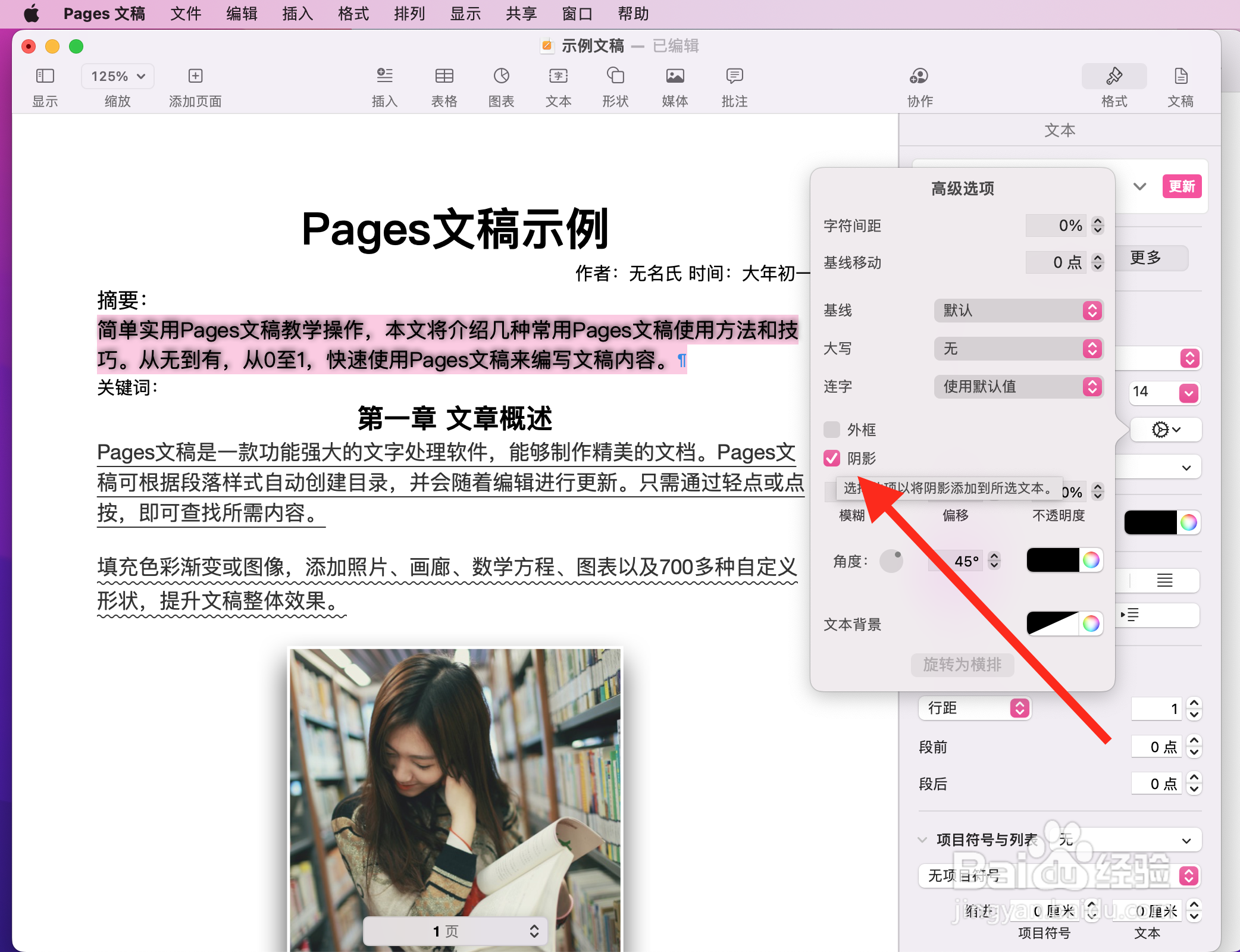Image resolution: width=1240 pixels, height=952 pixels.
Task: Expand the paragraph style chevron beside 更新
Action: point(1139,187)
